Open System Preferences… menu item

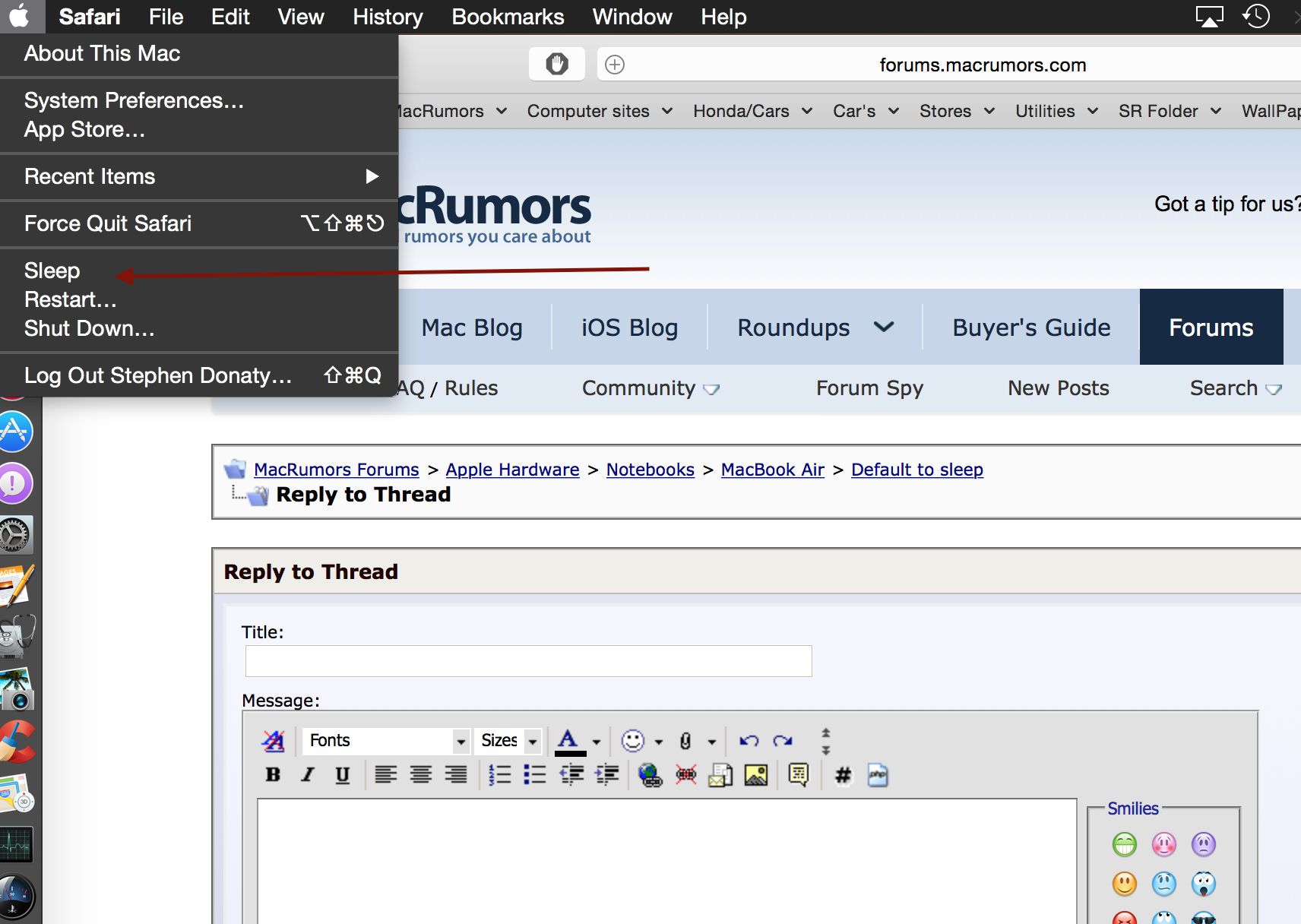click(x=199, y=100)
